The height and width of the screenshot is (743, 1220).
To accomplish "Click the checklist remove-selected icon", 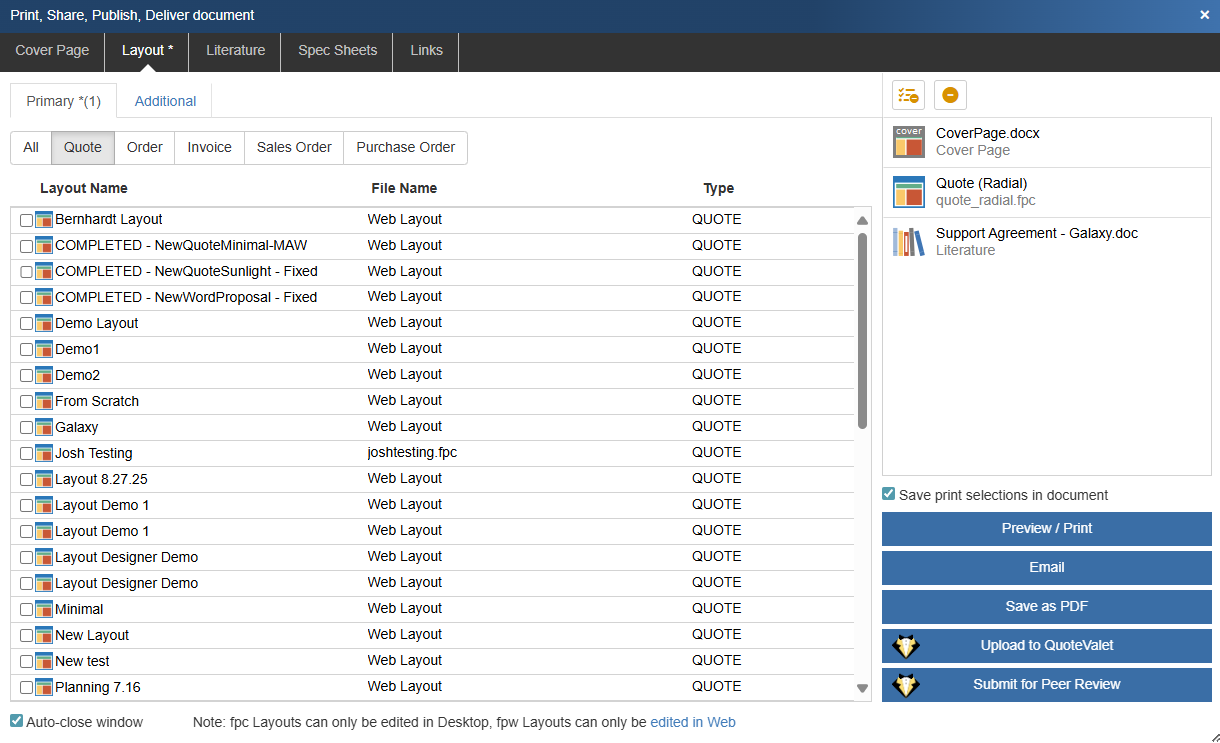I will 908,95.
